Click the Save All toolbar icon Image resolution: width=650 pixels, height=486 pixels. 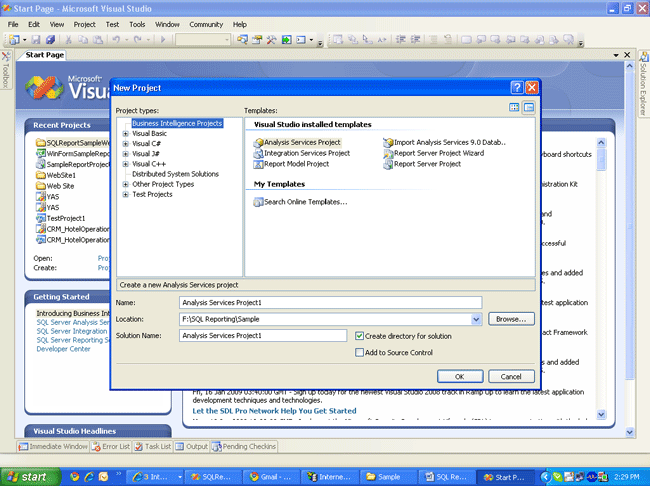click(50, 39)
